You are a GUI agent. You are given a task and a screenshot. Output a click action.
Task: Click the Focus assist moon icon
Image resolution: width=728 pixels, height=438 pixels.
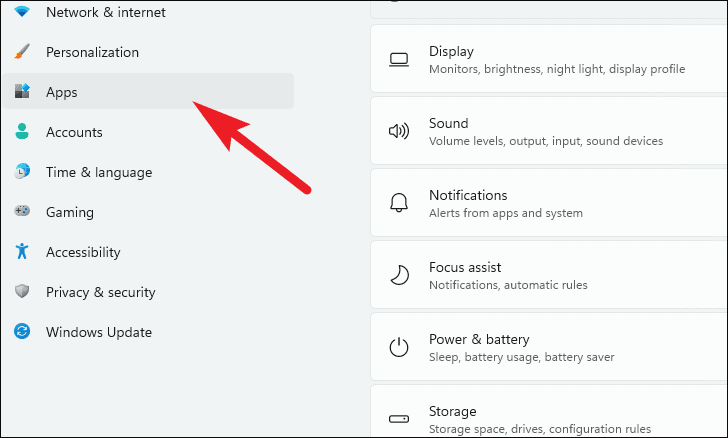(399, 275)
